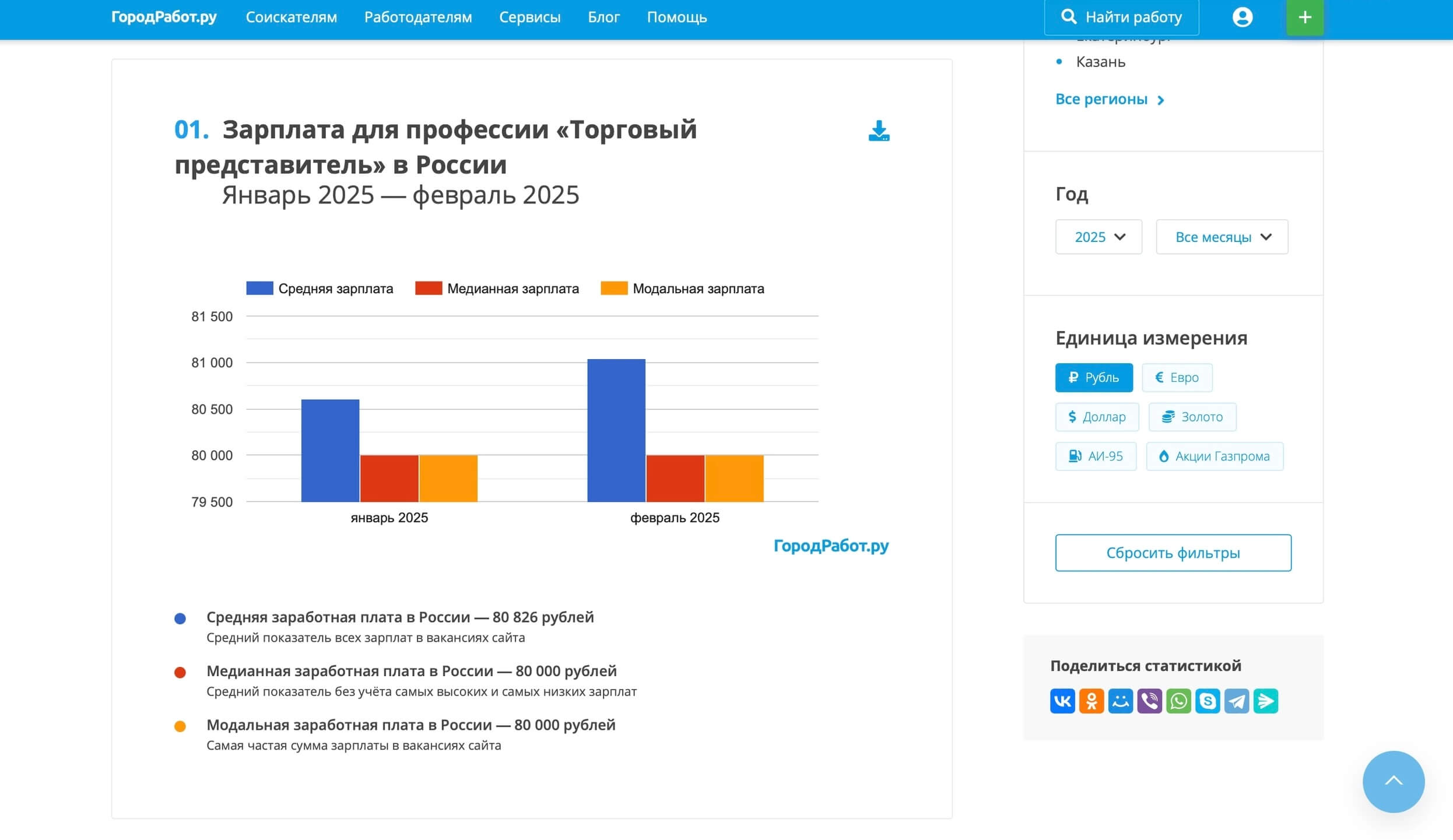The image size is (1453, 840).
Task: Share via Moy Mir smiley icon
Action: click(1121, 701)
